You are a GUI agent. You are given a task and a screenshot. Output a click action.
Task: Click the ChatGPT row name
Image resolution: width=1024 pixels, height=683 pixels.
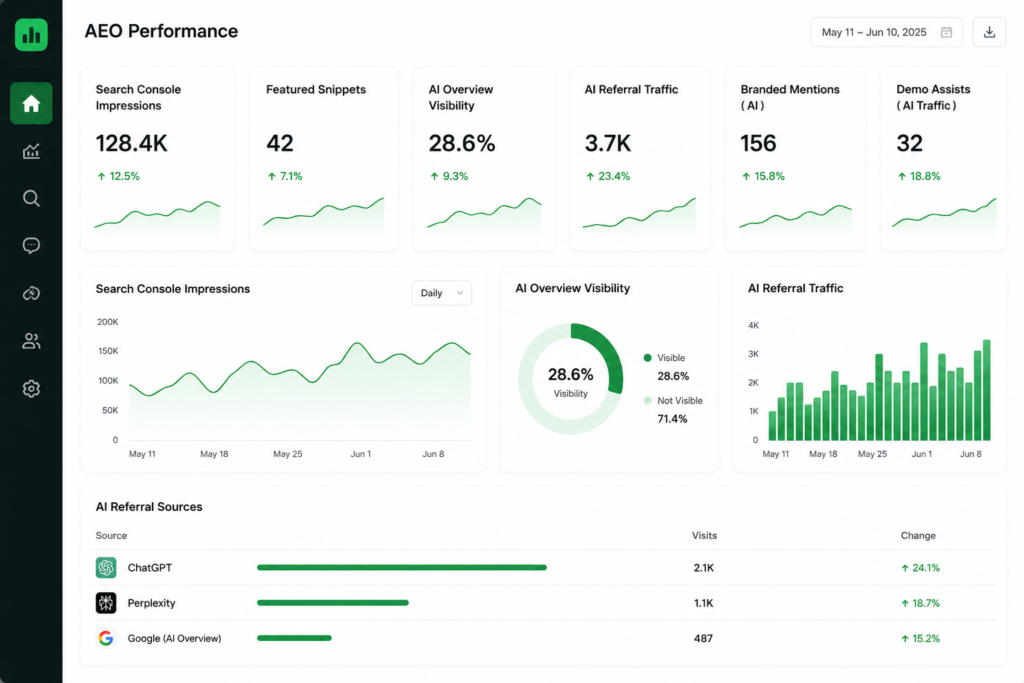click(x=150, y=567)
